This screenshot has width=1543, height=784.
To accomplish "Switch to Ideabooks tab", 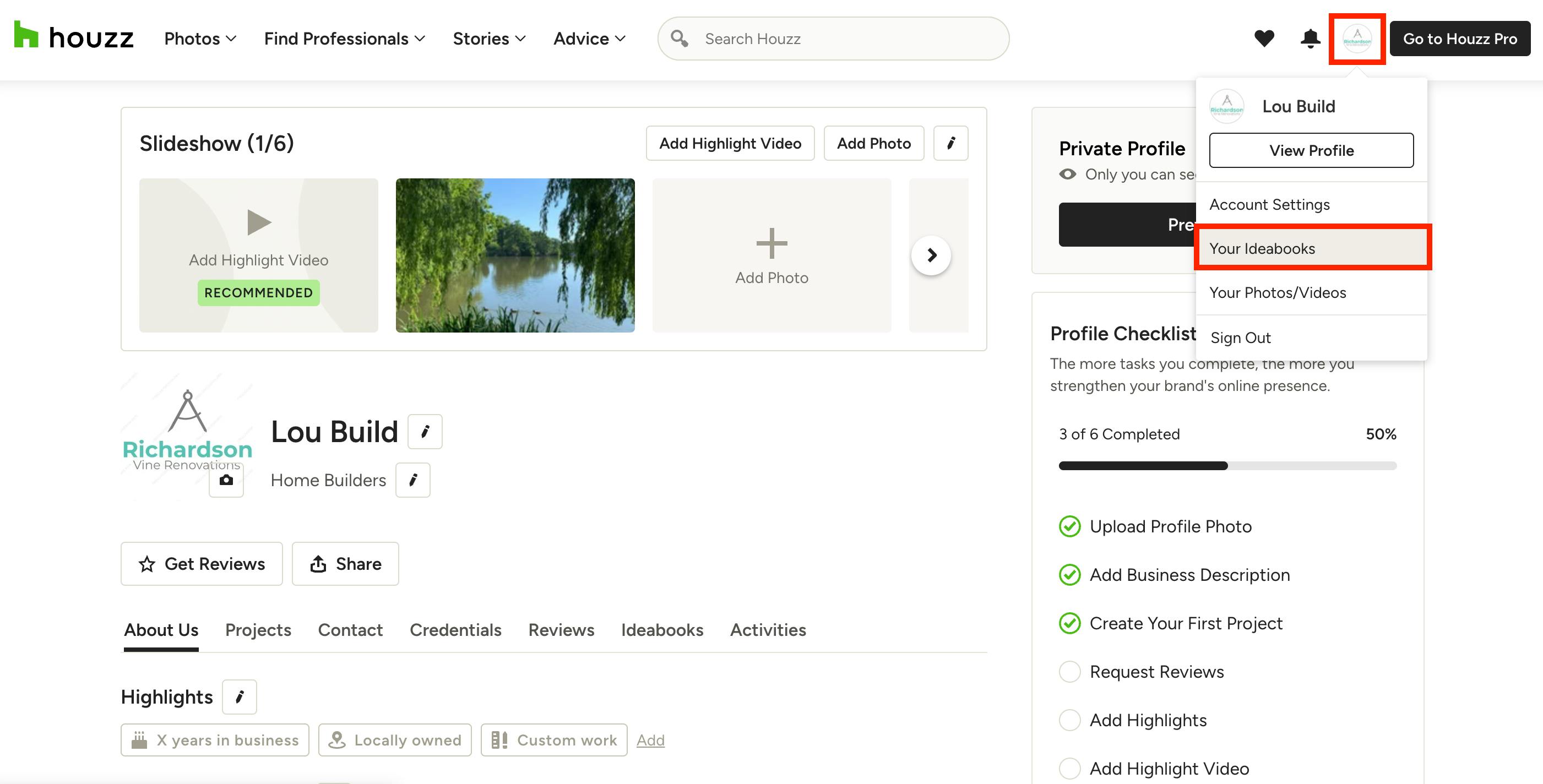I will pos(662,630).
